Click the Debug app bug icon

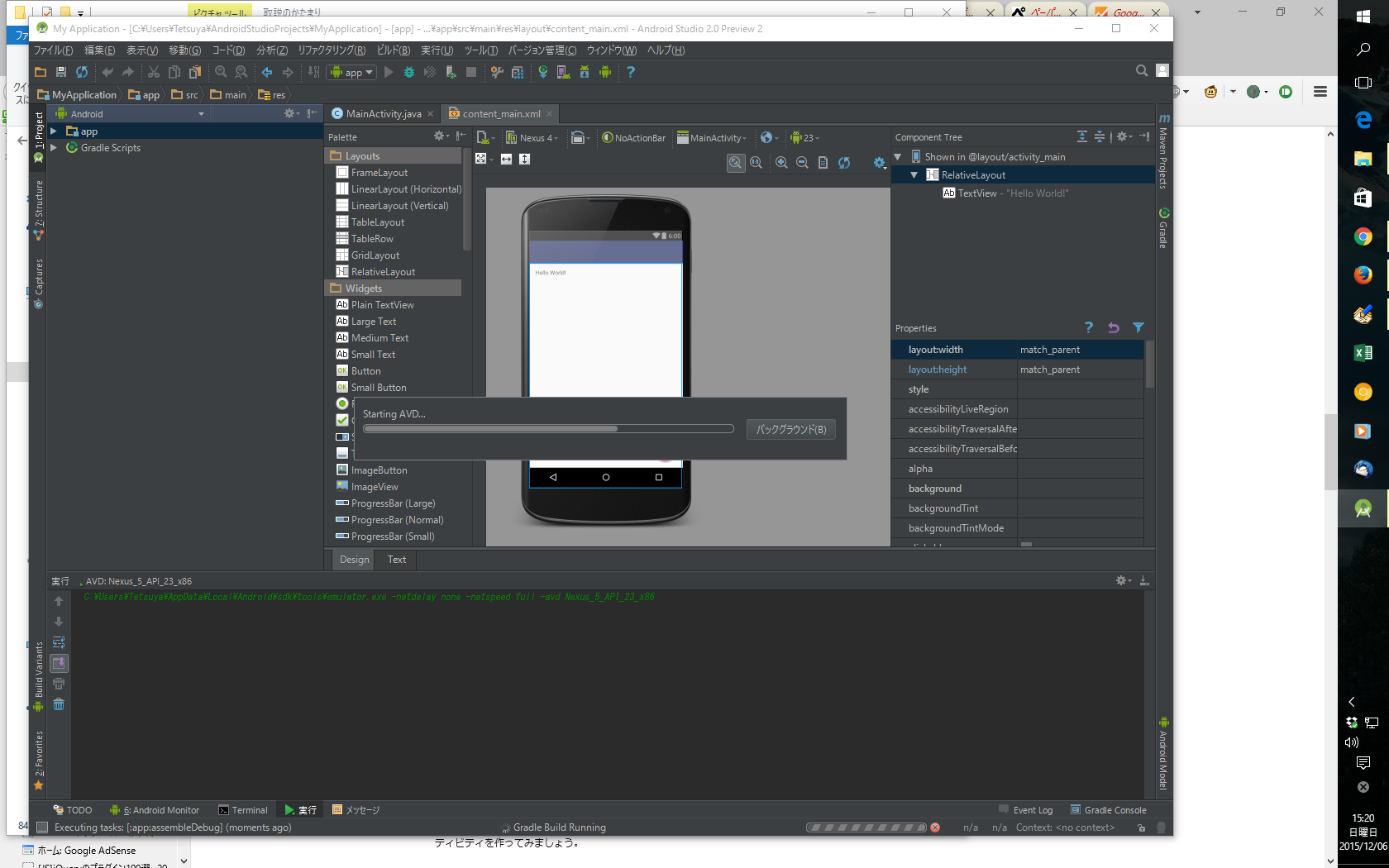409,73
